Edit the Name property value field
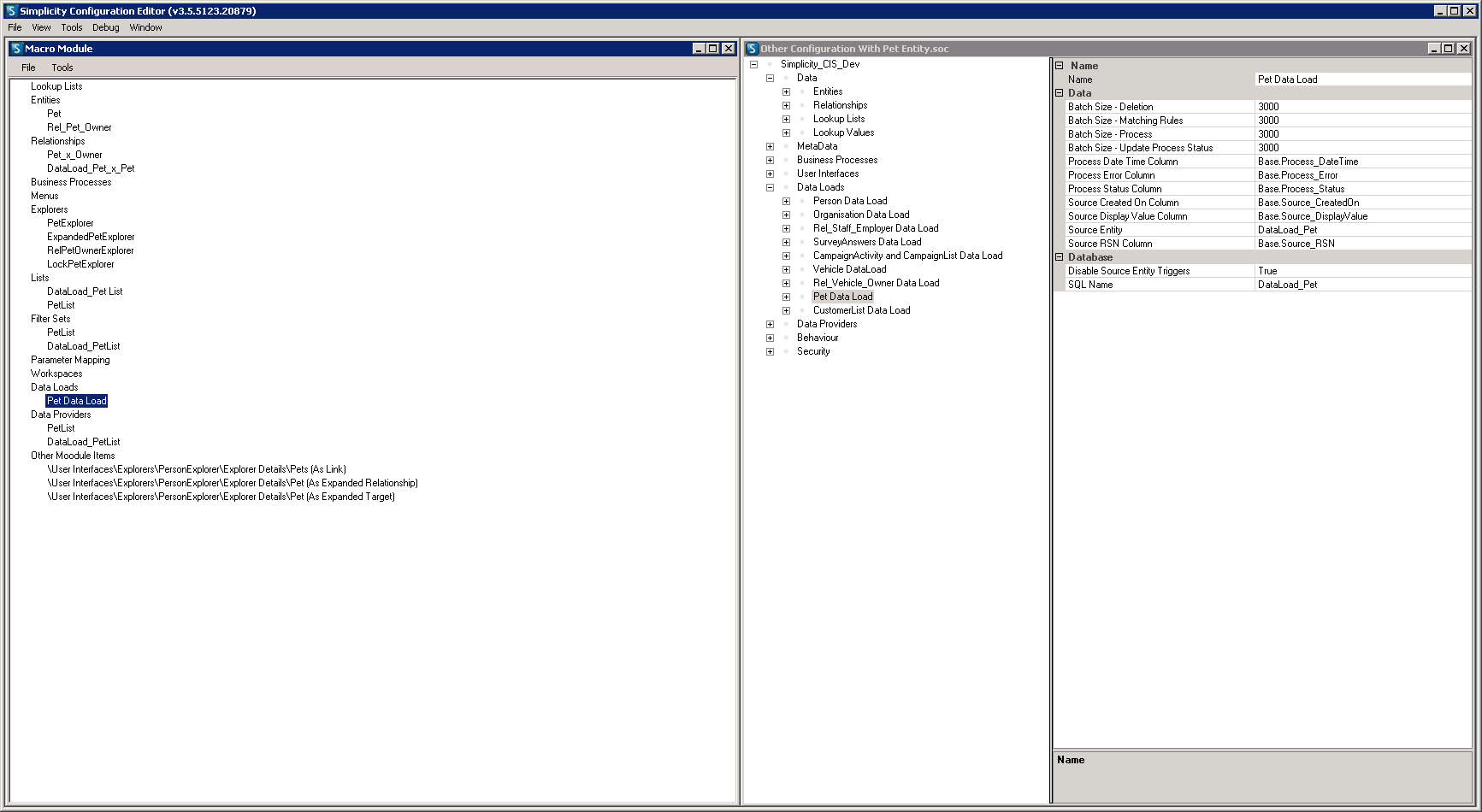Viewport: 1482px width, 812px height. click(1363, 79)
